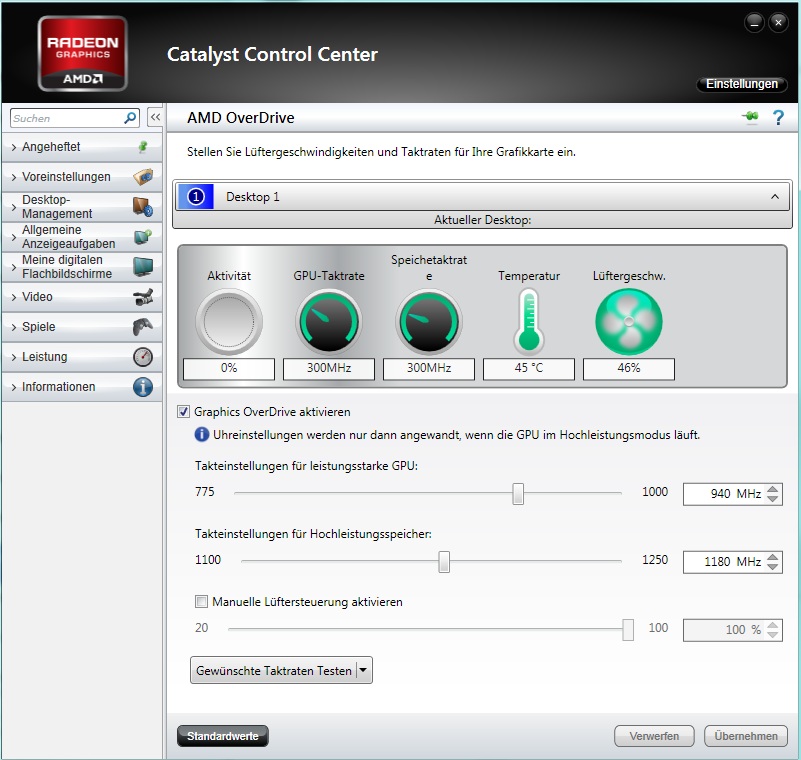The width and height of the screenshot is (801, 760).
Task: Open the Gewünschte Taktraten Testen dropdown arrow
Action: pos(363,670)
